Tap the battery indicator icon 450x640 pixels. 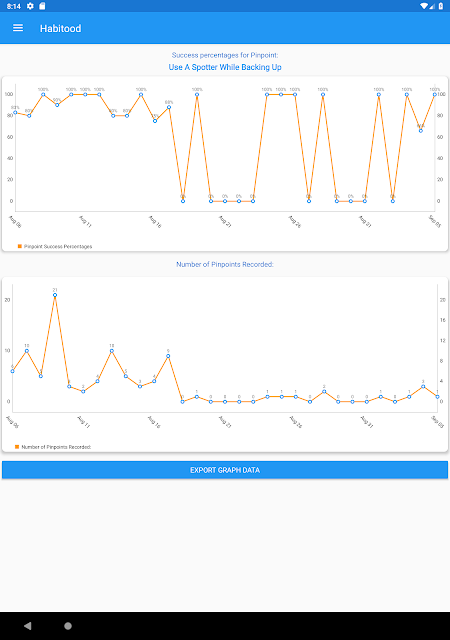(x=441, y=6)
